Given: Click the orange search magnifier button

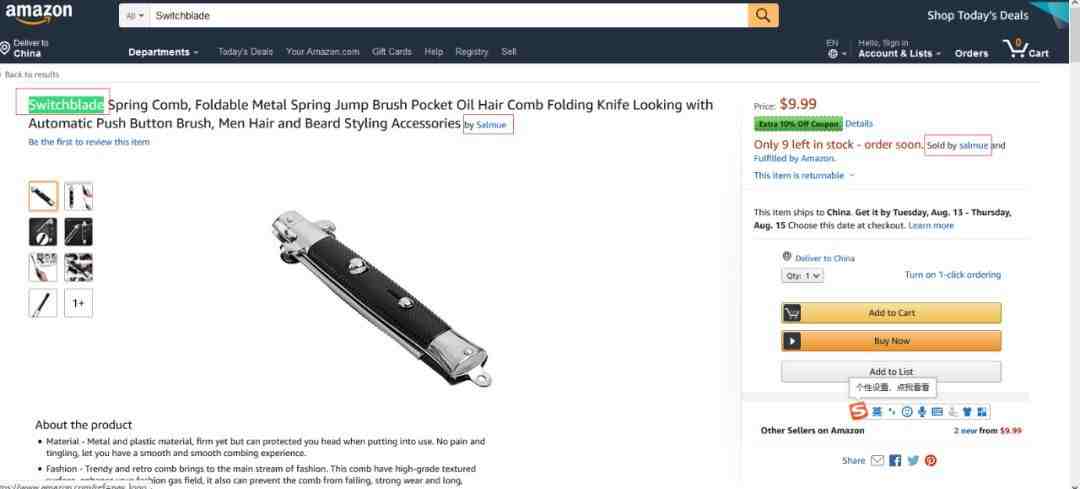Looking at the screenshot, I should point(763,15).
